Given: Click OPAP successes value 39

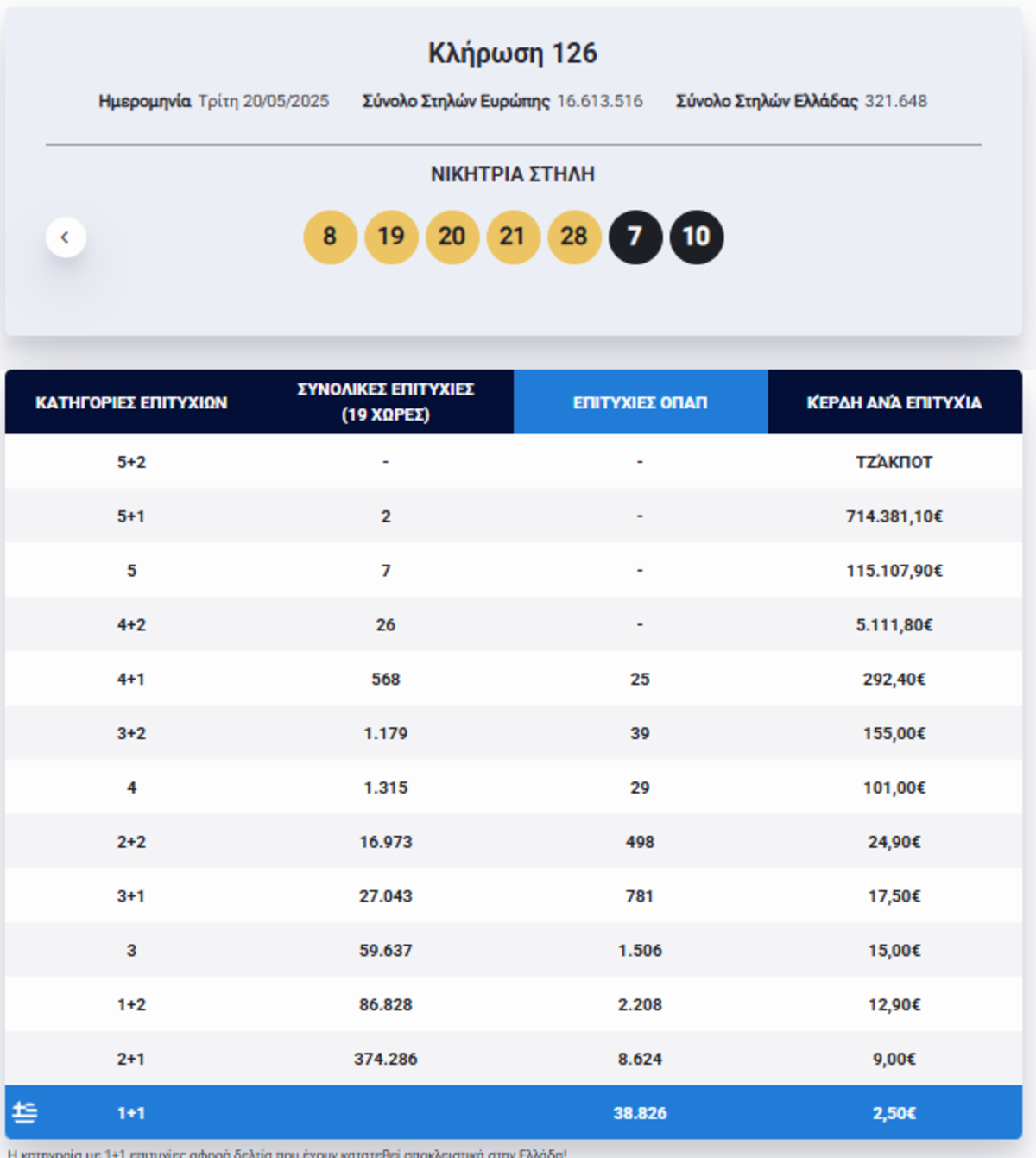Looking at the screenshot, I should coord(640,734).
